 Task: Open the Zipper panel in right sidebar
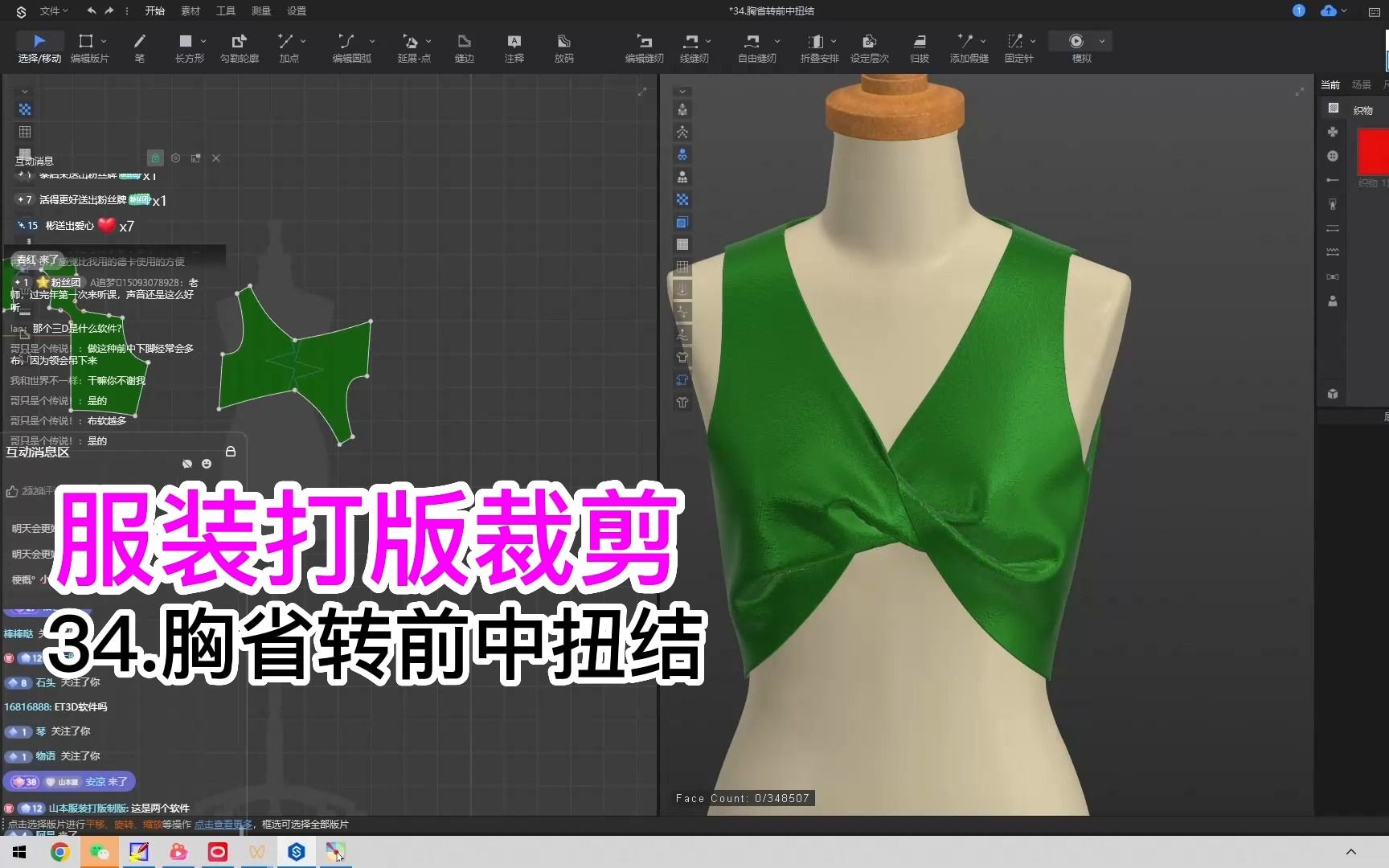(x=1332, y=204)
